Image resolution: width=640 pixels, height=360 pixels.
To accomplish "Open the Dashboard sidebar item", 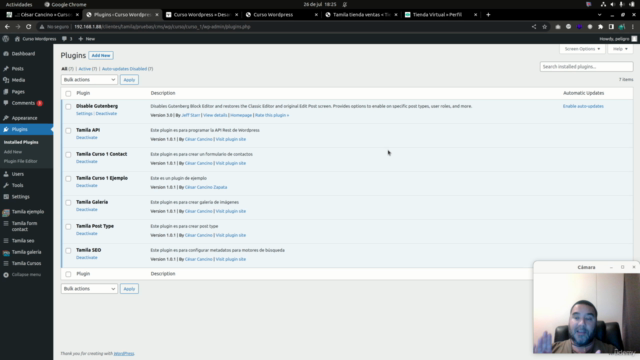I will [x=23, y=53].
